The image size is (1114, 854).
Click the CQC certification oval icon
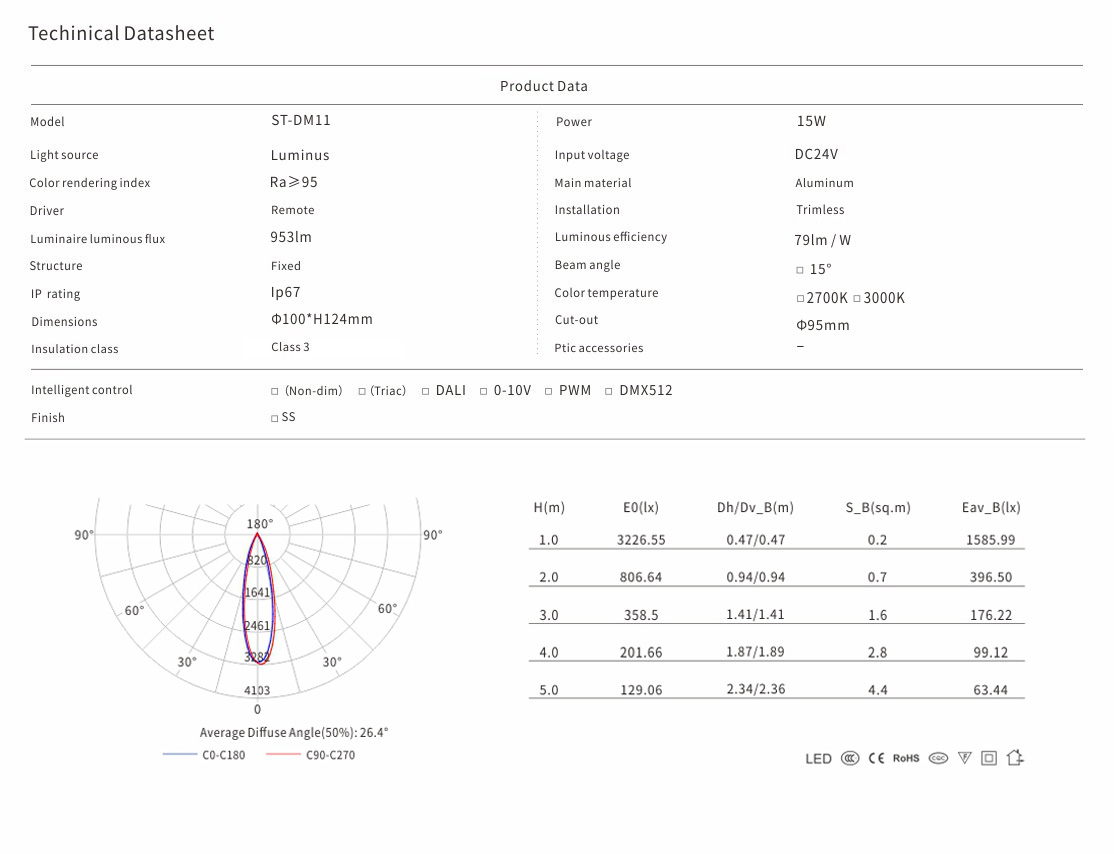(x=938, y=758)
